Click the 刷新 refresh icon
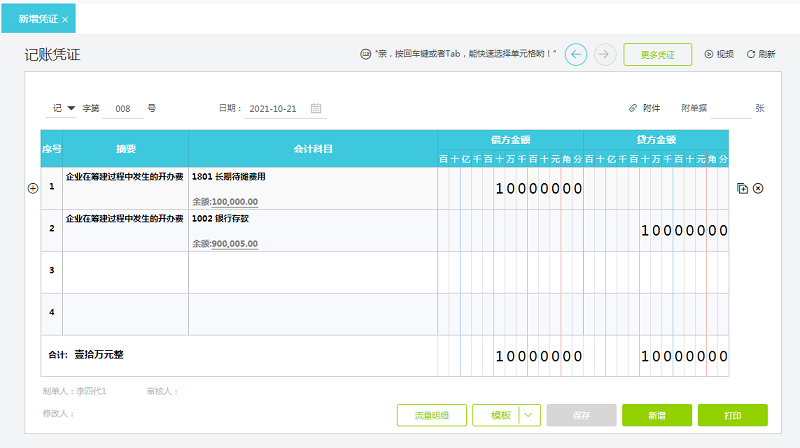 coord(751,54)
